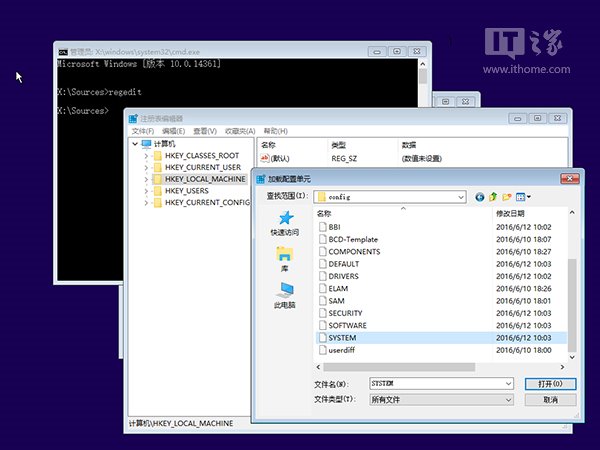Screen dimensions: 600x450
Task: Click the file name (文件名) input field
Action: tap(440, 383)
